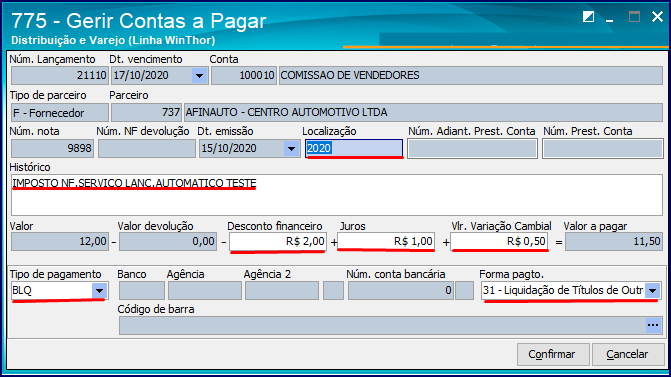Click the Vlr. Variação Cambial field
The image size is (671, 377).
(x=499, y=241)
